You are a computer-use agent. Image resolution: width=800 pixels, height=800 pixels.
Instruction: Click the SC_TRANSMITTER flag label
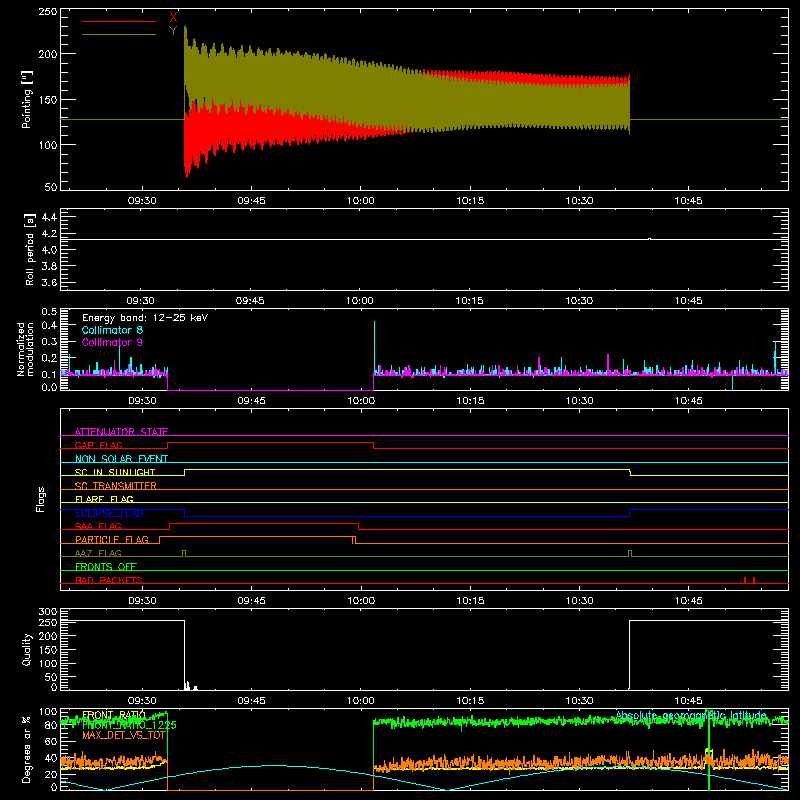pyautogui.click(x=115, y=485)
